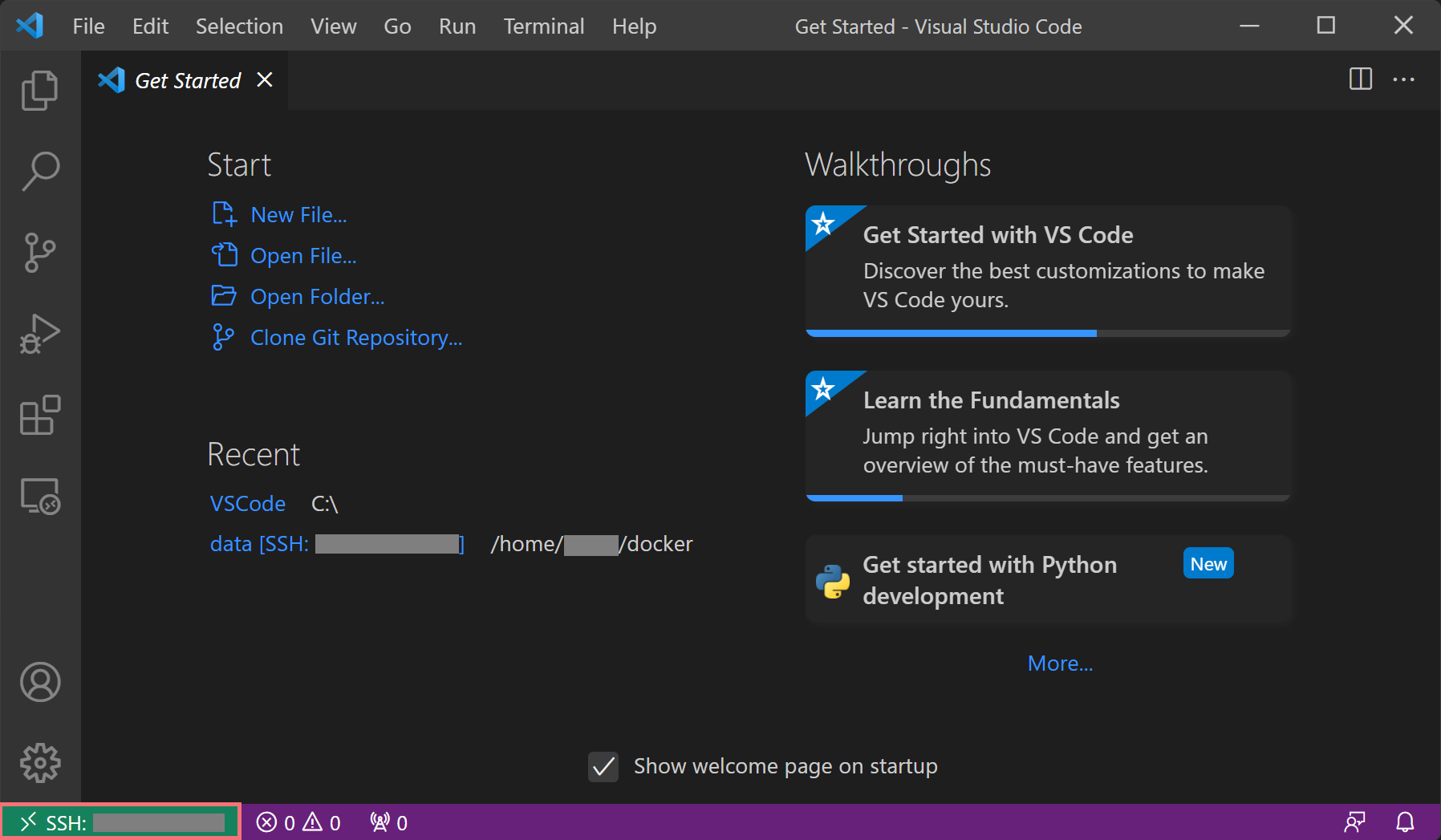Open the Manage gear icon
The width and height of the screenshot is (1441, 840).
40,763
